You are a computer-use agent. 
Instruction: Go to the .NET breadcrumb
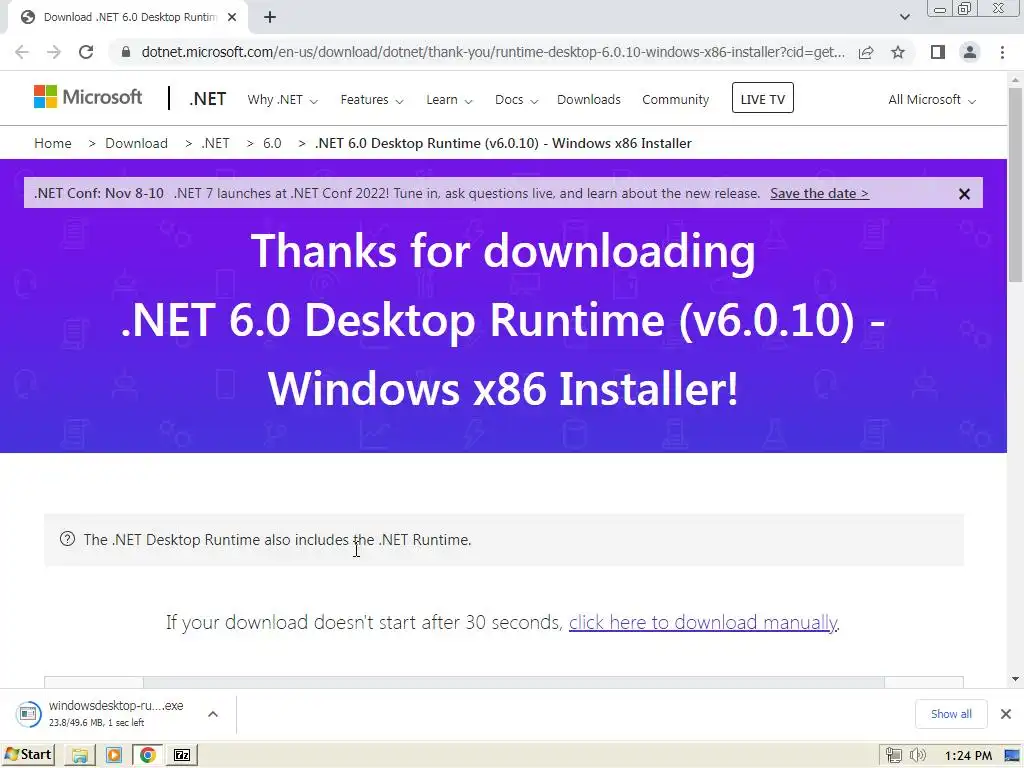coord(216,144)
